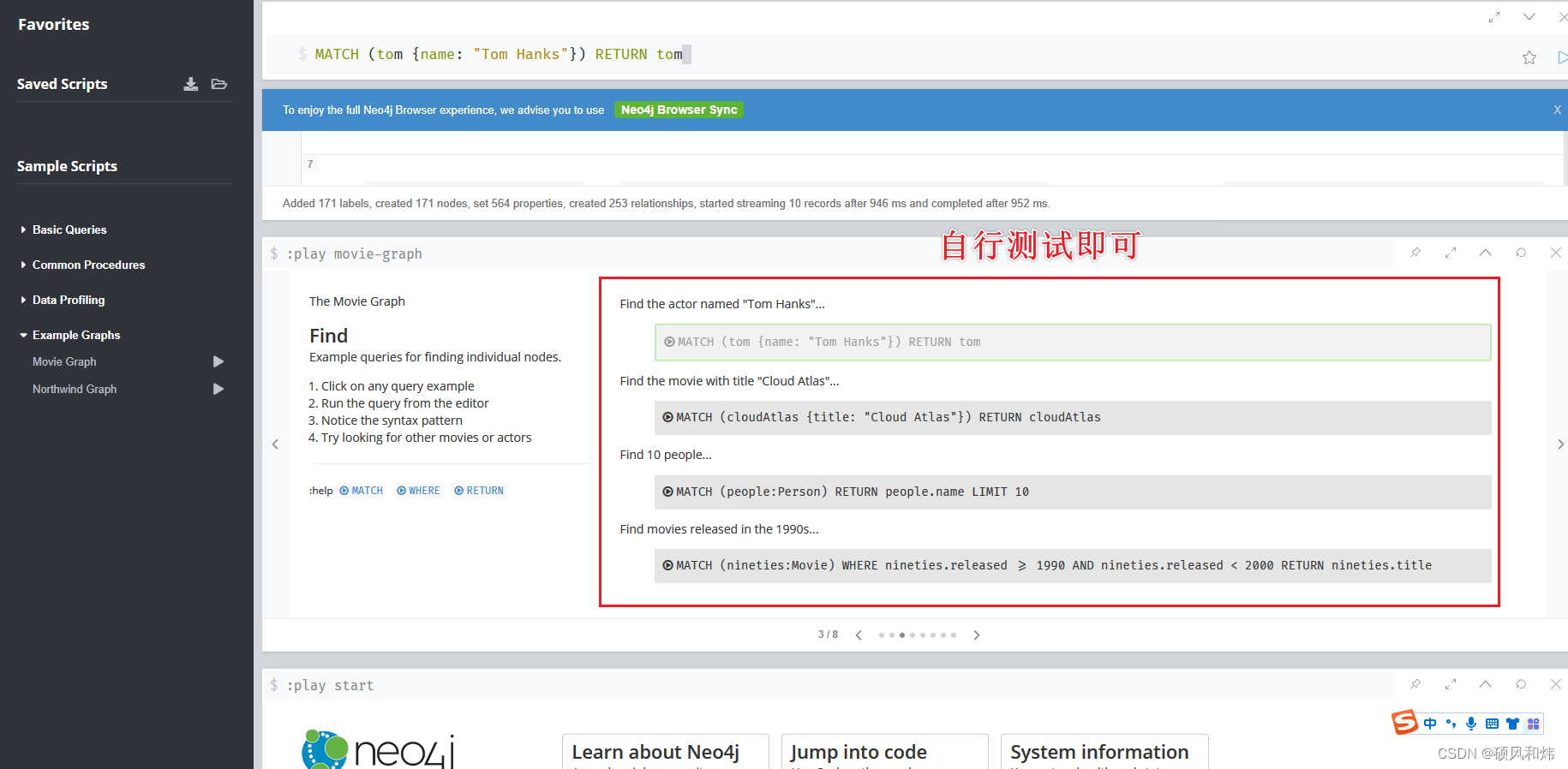
Task: Rerun the play start frame
Action: click(x=1521, y=684)
